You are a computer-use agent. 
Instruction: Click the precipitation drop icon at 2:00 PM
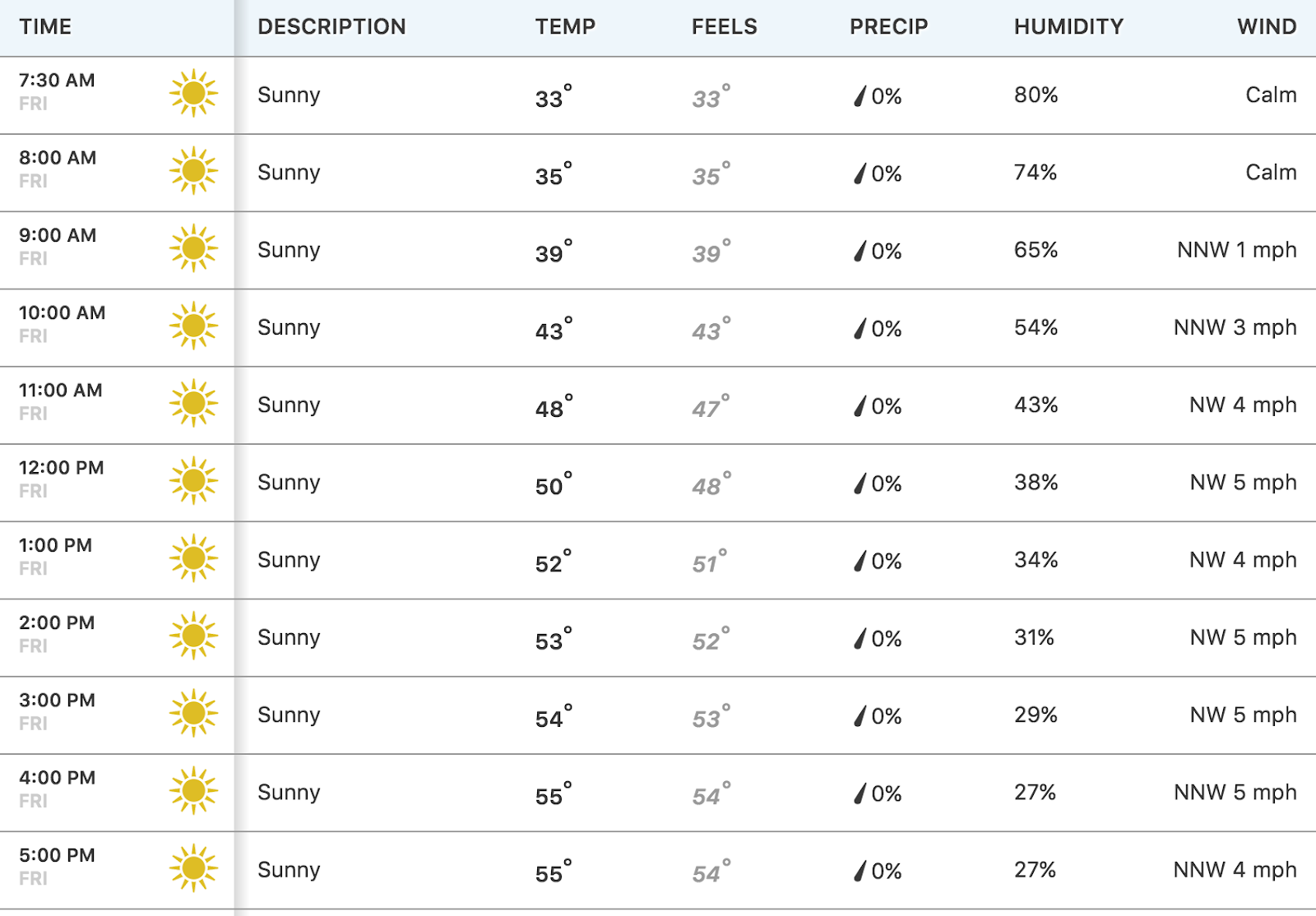(x=860, y=639)
